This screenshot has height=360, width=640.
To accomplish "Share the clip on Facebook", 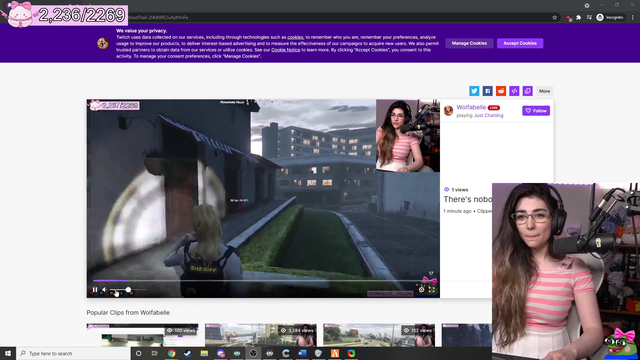I will 487,91.
